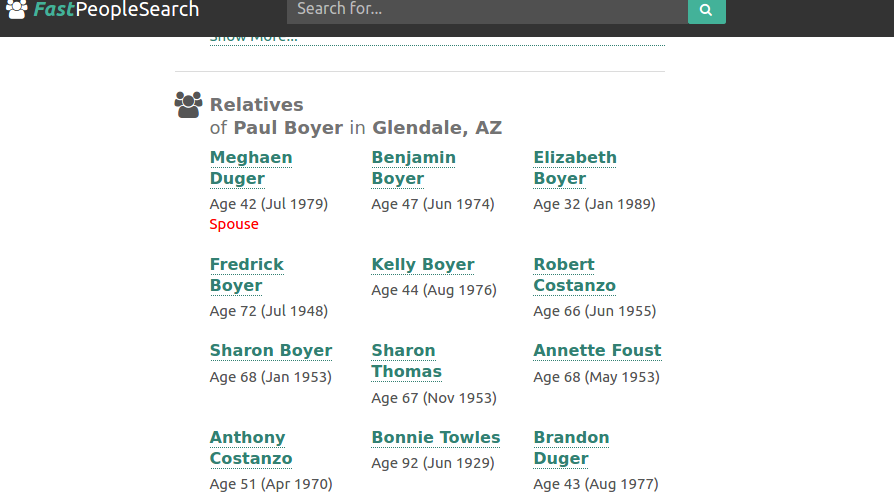Open Annette Foust's profile link
The width and height of the screenshot is (894, 502).
tap(598, 351)
